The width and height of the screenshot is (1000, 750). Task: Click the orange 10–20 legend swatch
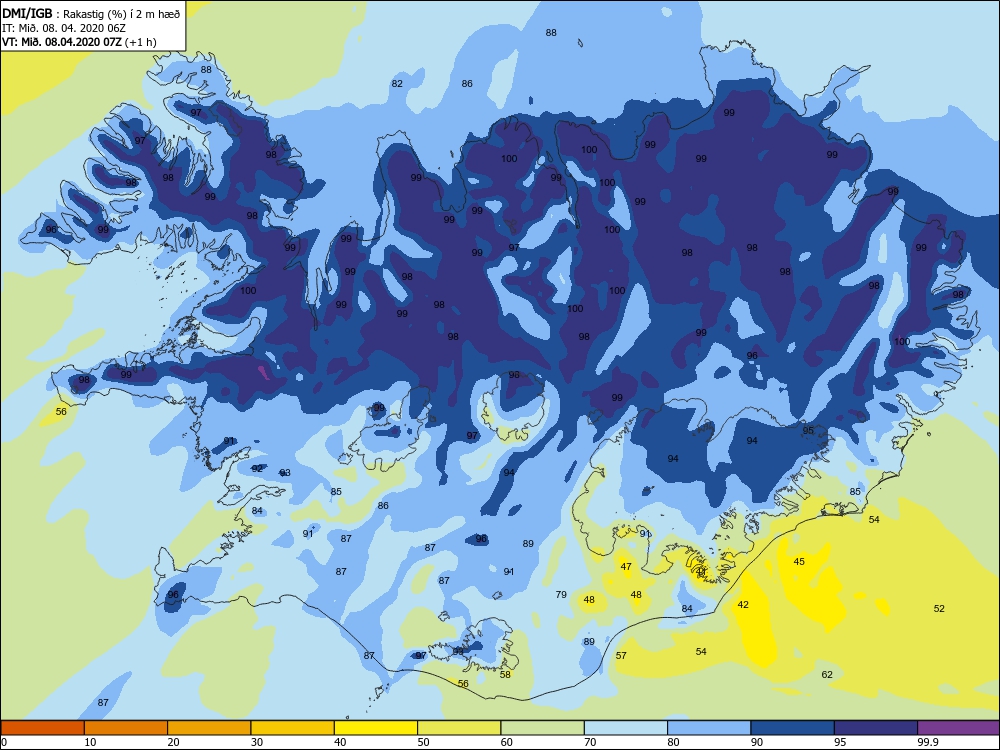(x=126, y=728)
